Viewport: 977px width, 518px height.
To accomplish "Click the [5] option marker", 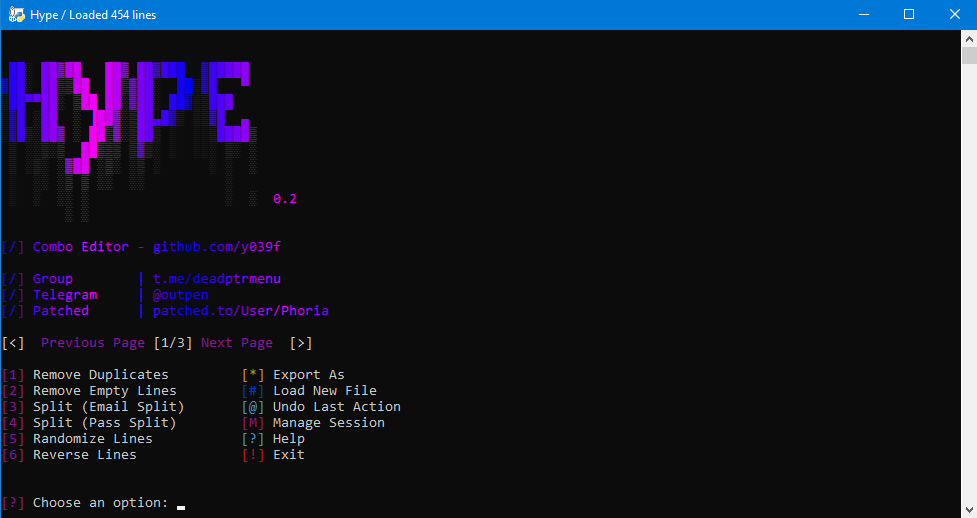I will coord(13,439).
